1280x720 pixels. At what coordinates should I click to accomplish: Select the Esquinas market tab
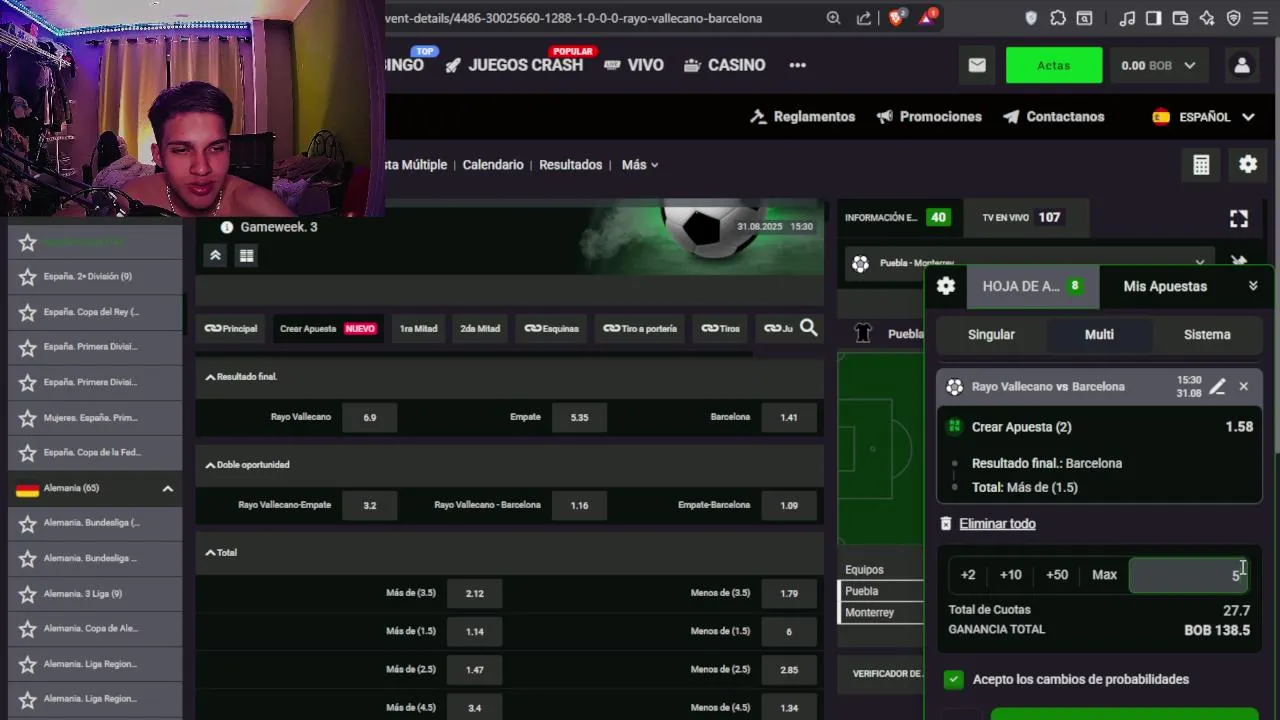click(551, 328)
